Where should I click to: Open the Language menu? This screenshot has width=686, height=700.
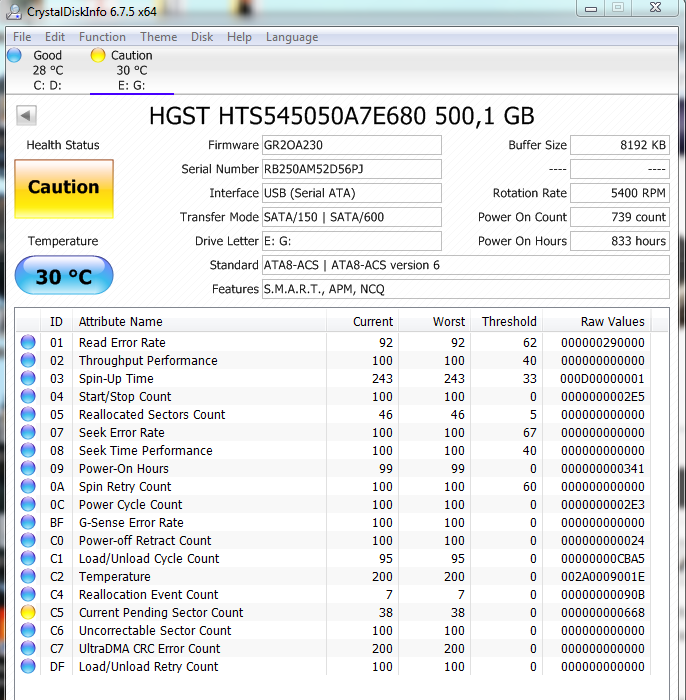[292, 37]
